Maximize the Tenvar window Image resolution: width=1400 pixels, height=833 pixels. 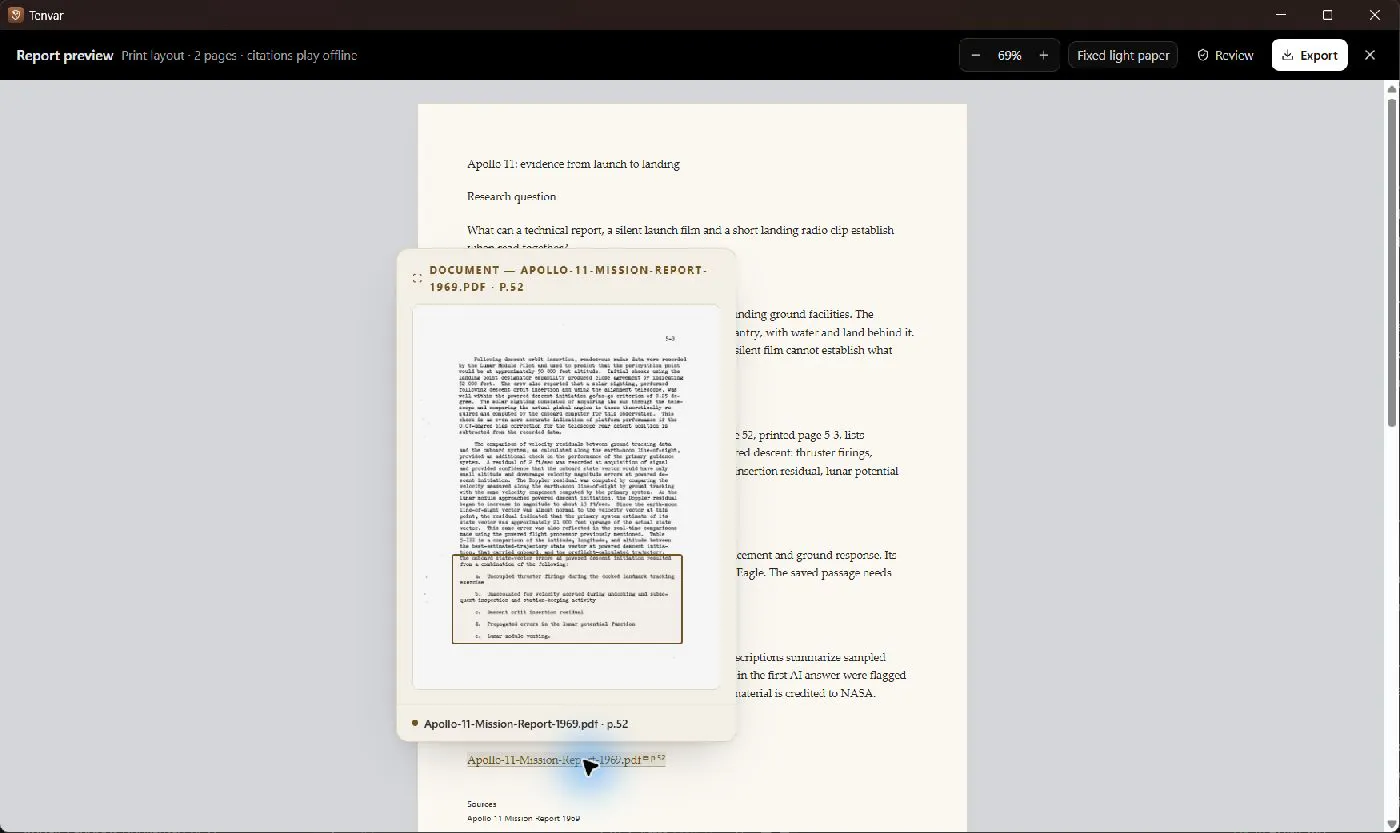[1328, 15]
